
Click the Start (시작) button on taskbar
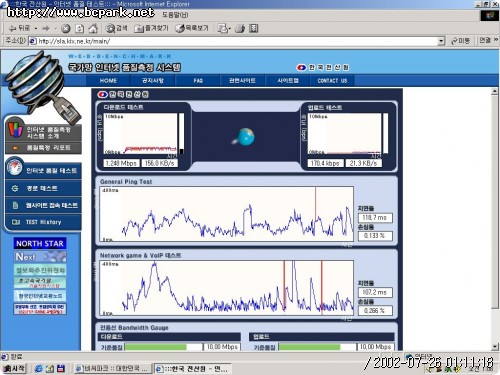pyautogui.click(x=14, y=368)
